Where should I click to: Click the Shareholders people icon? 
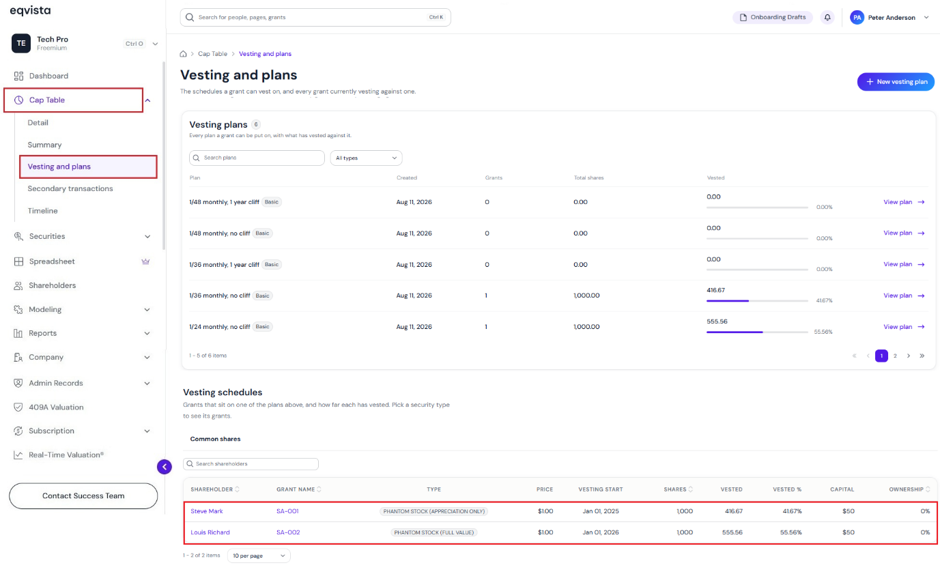coord(19,286)
